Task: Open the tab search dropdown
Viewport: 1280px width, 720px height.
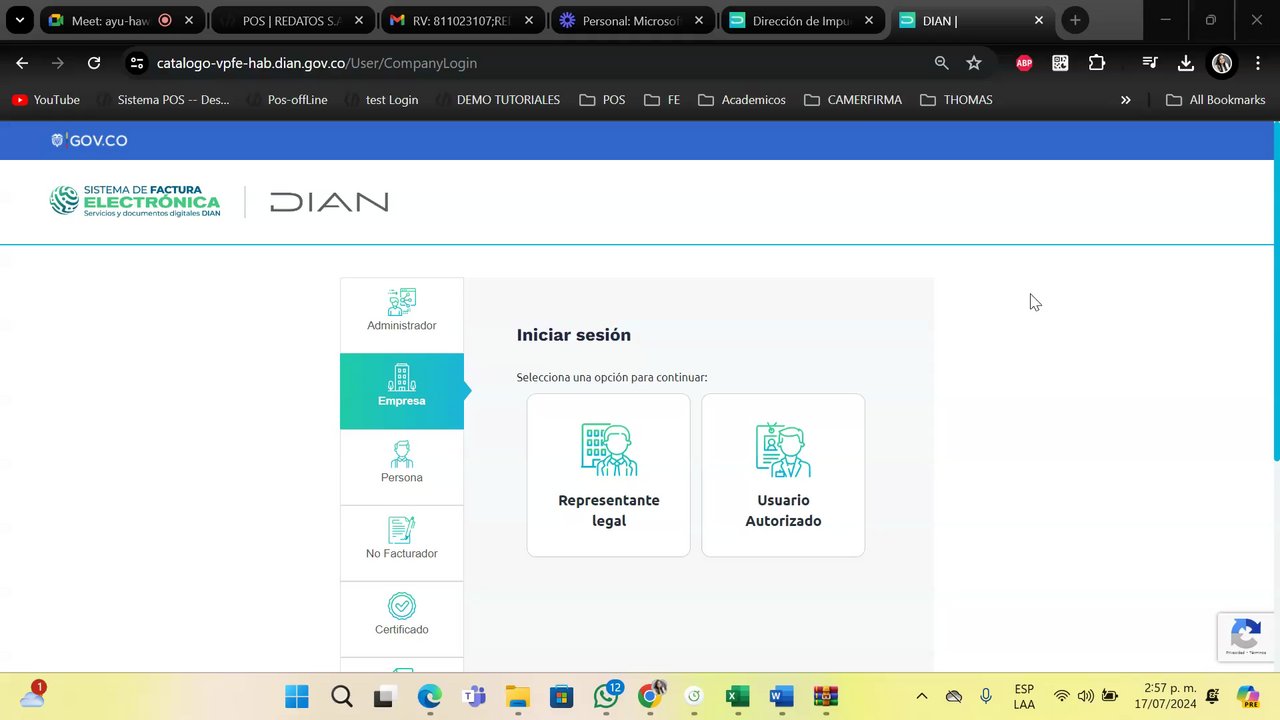Action: coord(19,20)
